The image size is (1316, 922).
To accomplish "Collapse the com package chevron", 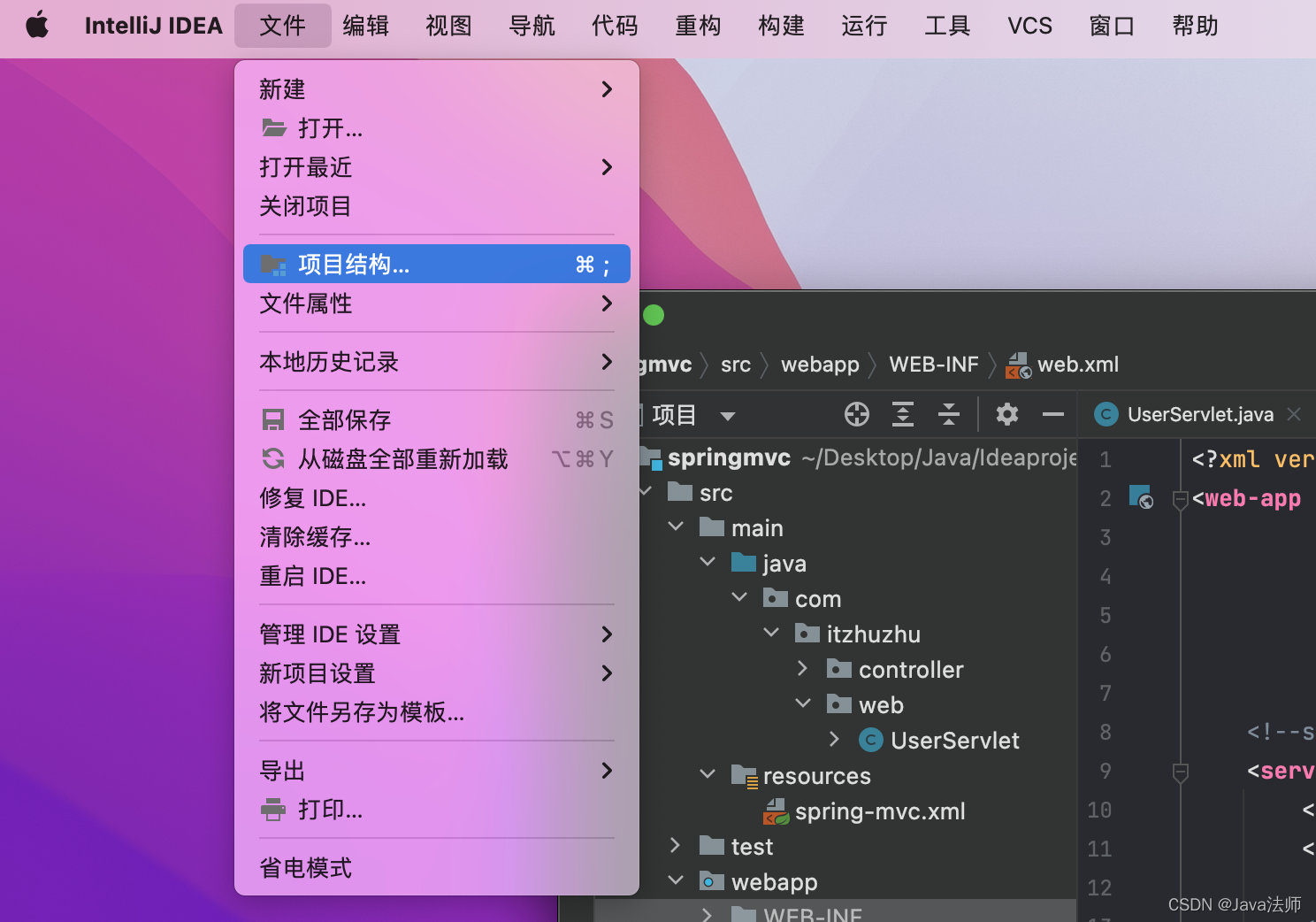I will click(739, 597).
